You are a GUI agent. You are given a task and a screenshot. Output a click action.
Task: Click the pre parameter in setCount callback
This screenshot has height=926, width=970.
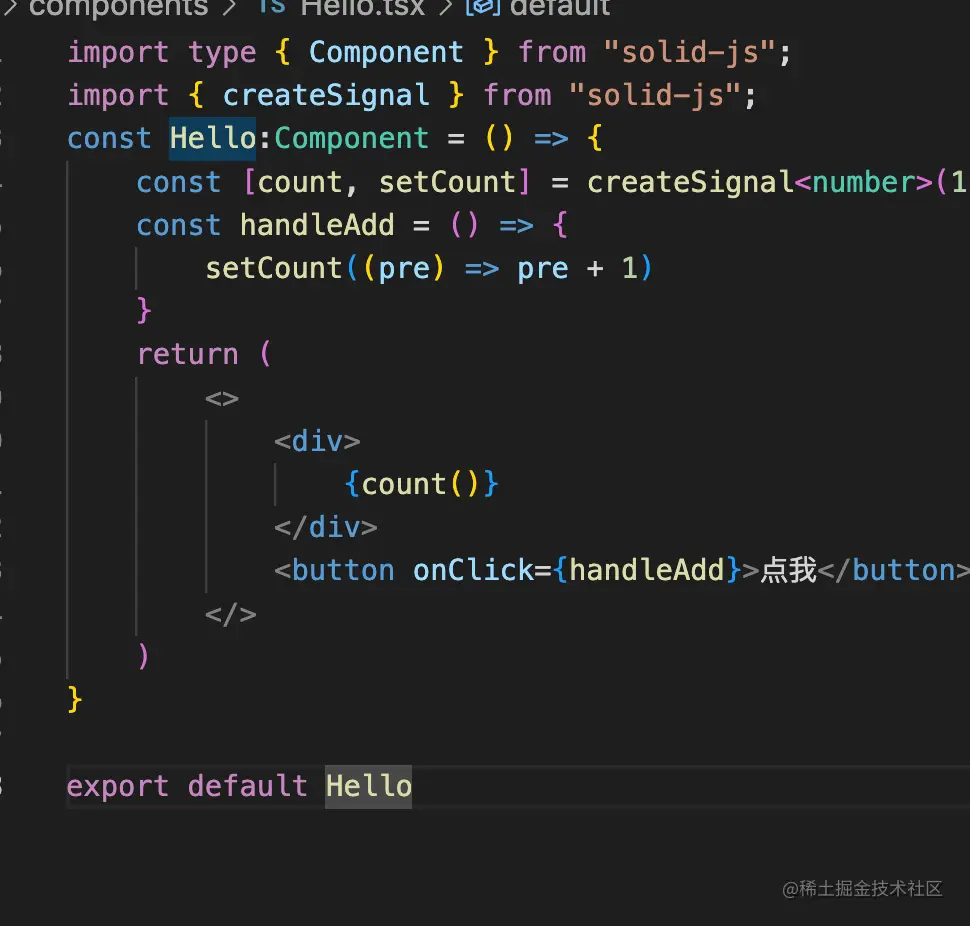pyautogui.click(x=404, y=268)
